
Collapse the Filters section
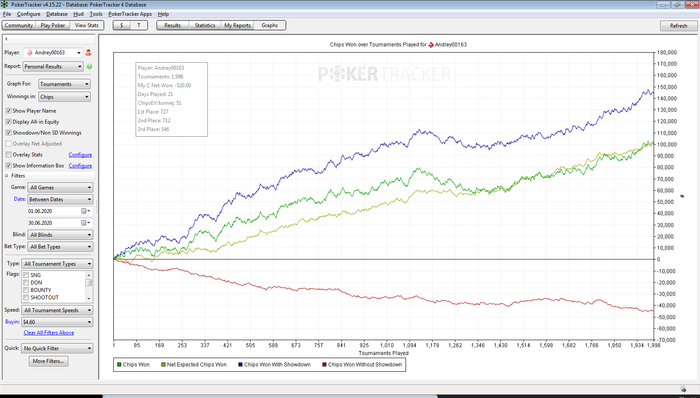(7, 176)
